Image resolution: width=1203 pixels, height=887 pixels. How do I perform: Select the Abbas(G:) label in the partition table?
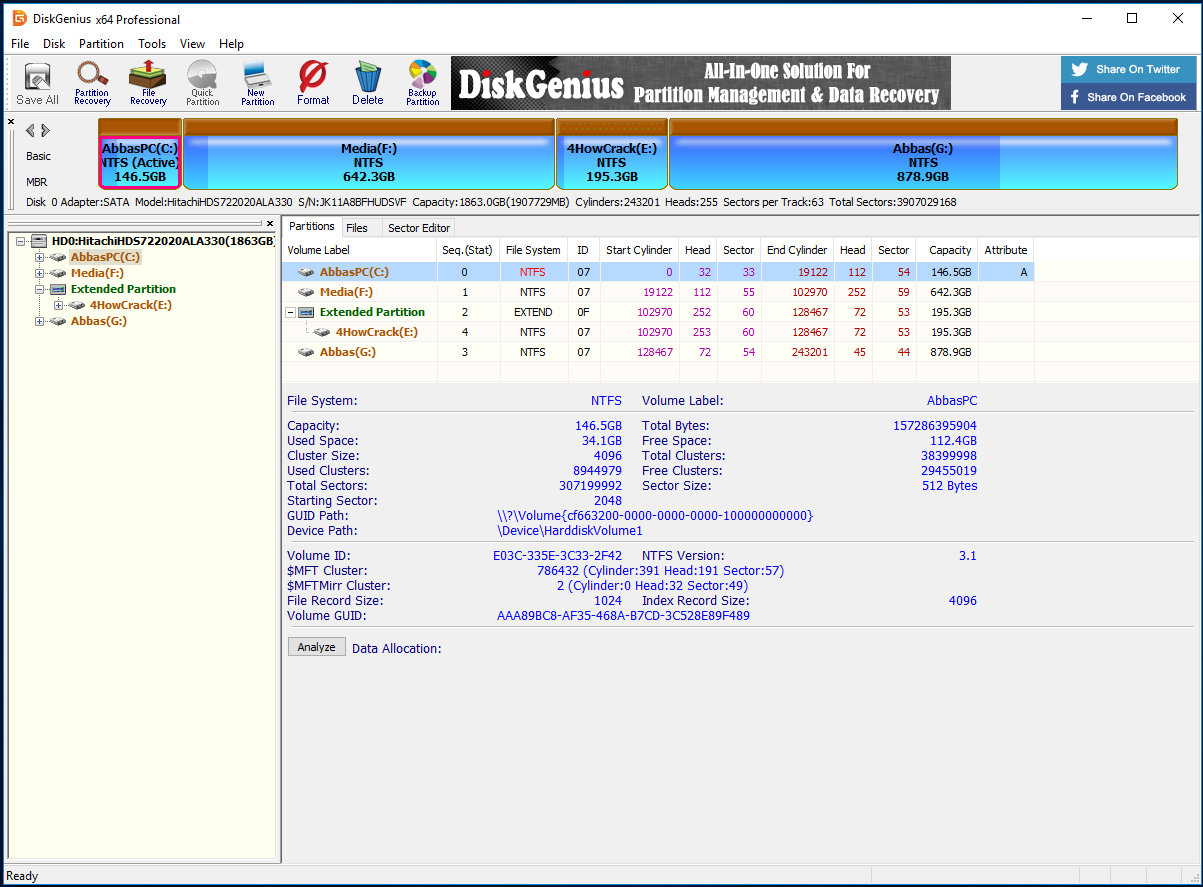click(348, 352)
